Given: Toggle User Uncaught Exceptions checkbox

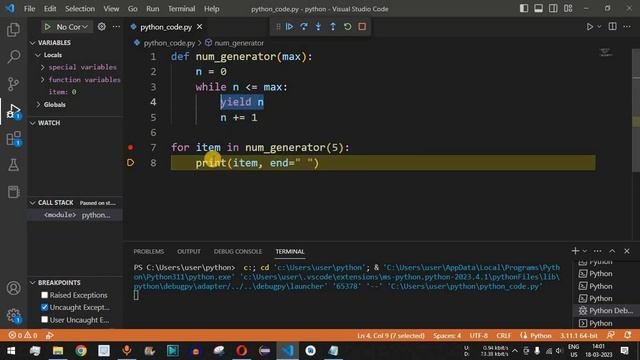Looking at the screenshot, I should click(44, 320).
